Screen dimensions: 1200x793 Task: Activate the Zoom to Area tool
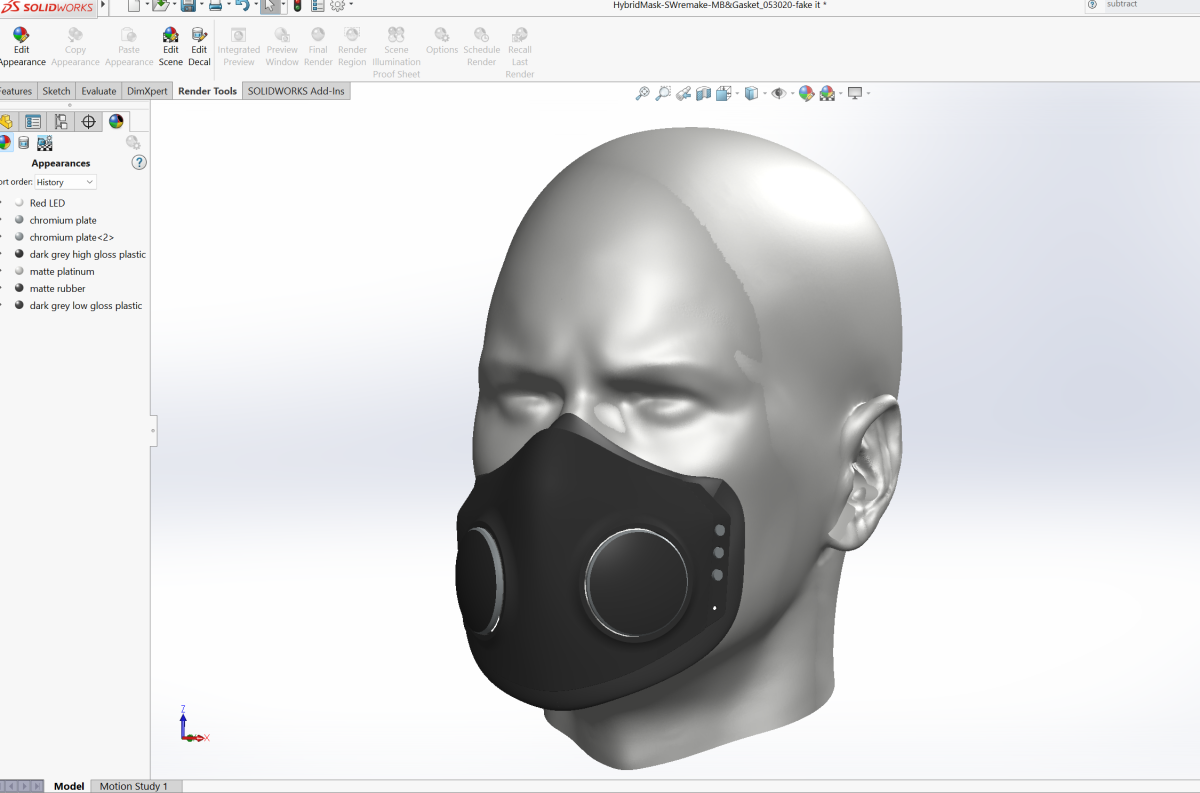point(662,93)
